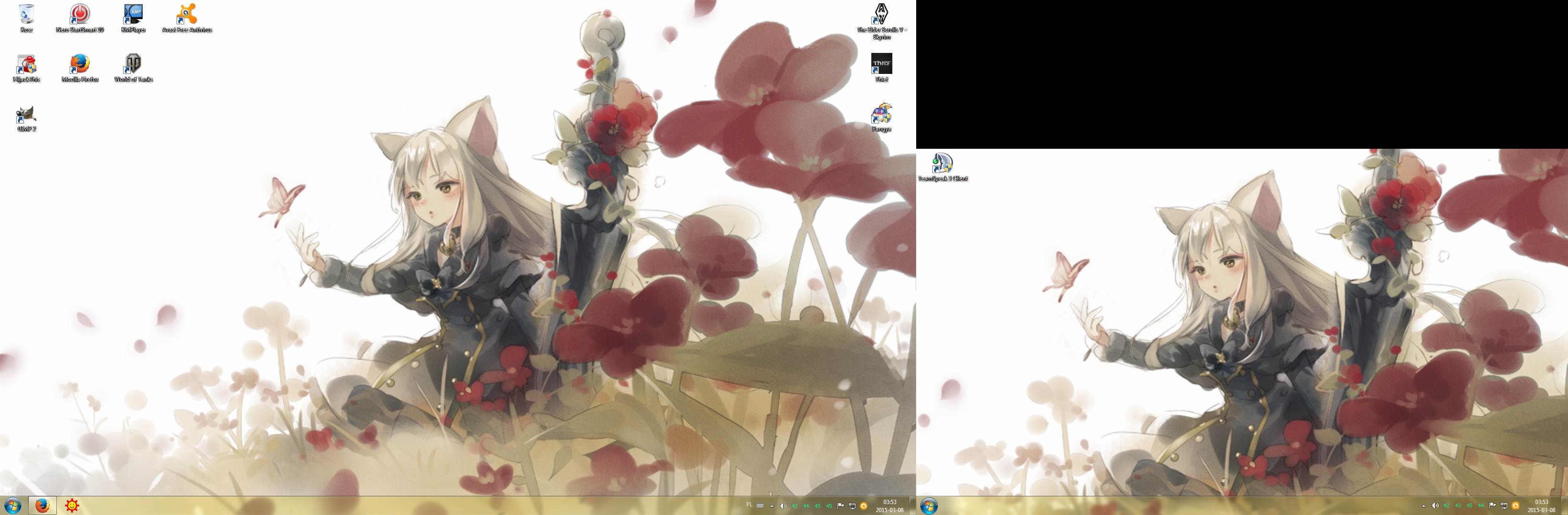Image resolution: width=1568 pixels, height=515 pixels.
Task: Click orange Avast tray icon, second taskbar
Action: click(1516, 506)
